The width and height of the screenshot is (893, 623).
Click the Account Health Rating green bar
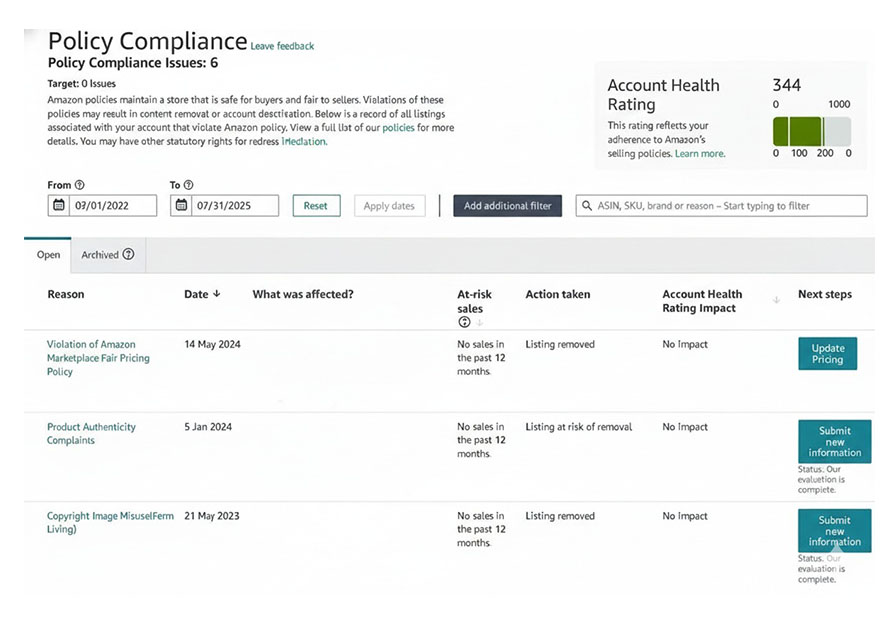click(x=798, y=131)
